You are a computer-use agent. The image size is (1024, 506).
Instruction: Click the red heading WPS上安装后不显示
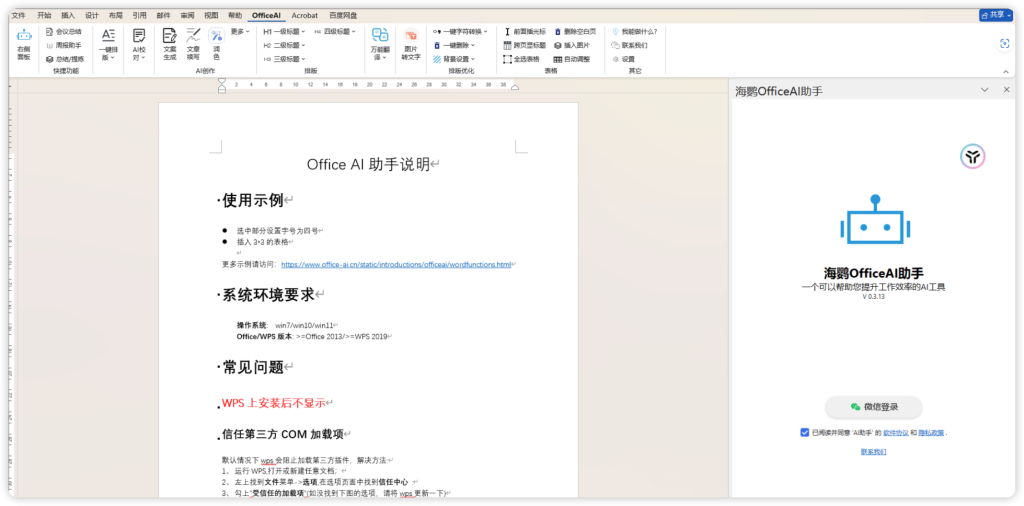point(273,403)
